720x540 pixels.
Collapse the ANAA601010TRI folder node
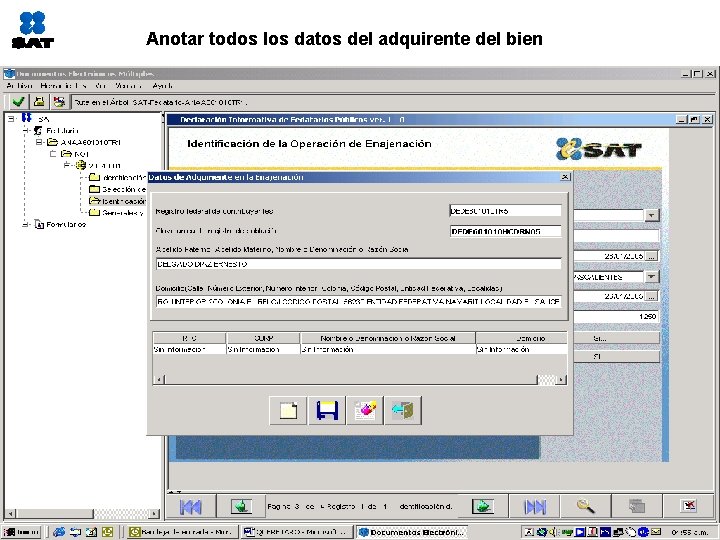40,142
